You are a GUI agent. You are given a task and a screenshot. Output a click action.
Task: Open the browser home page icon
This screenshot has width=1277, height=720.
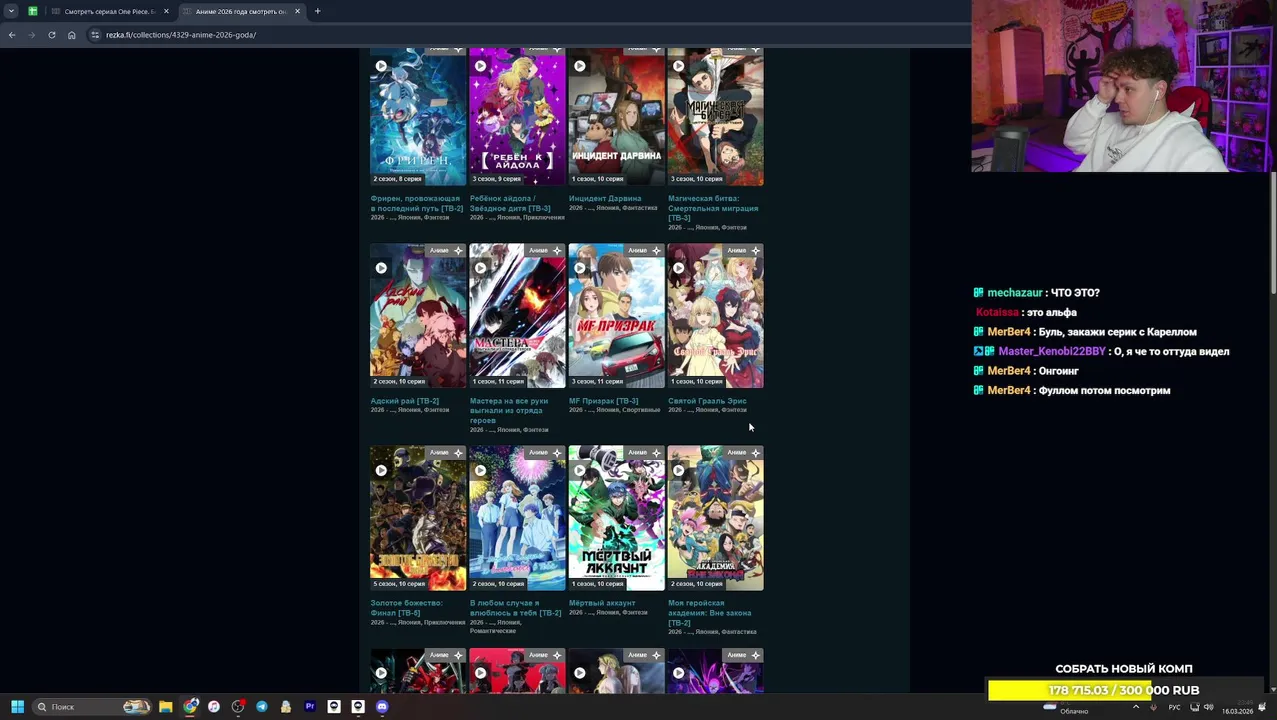[x=72, y=35]
